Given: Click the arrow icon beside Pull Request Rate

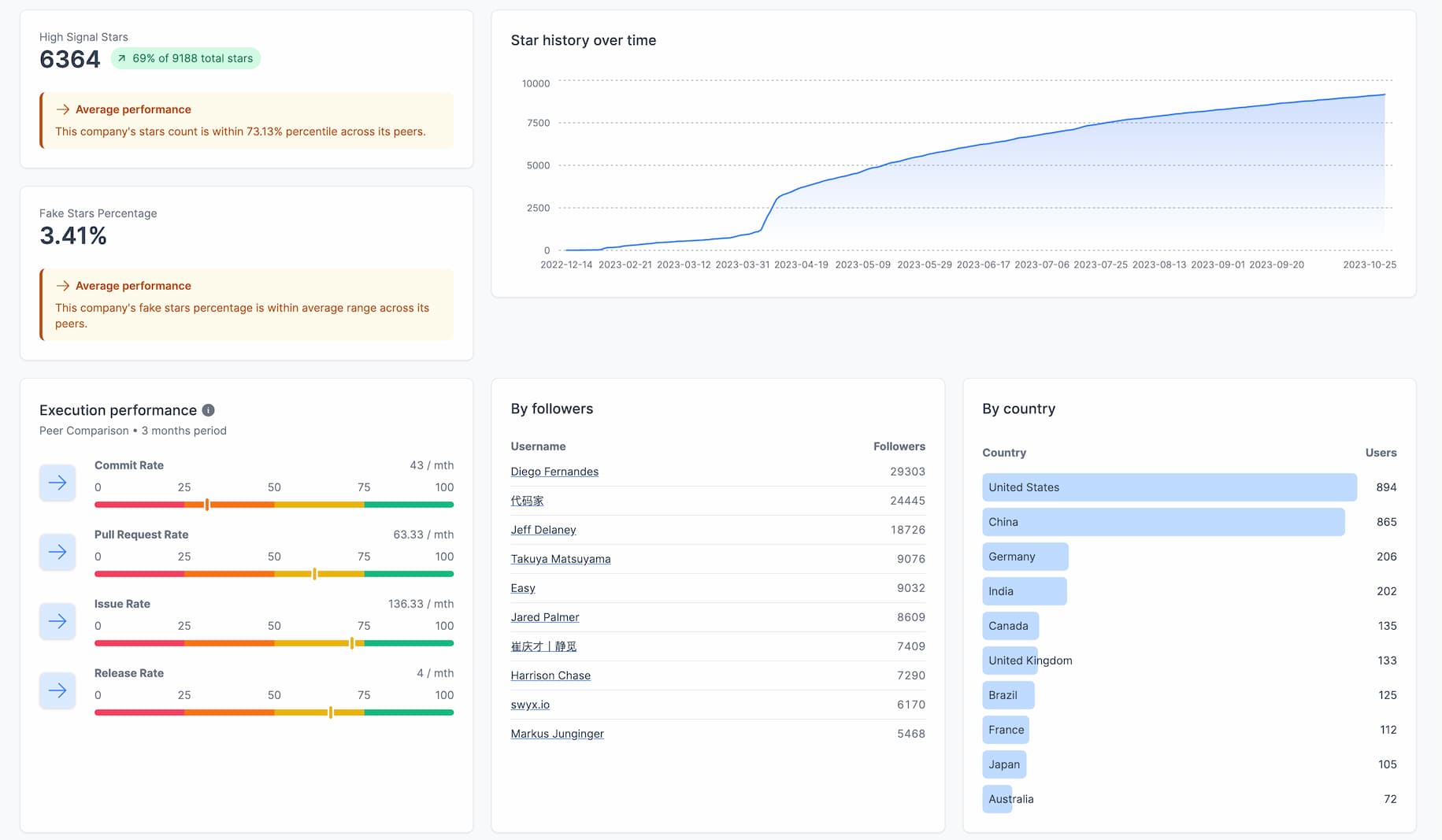Looking at the screenshot, I should click(57, 552).
